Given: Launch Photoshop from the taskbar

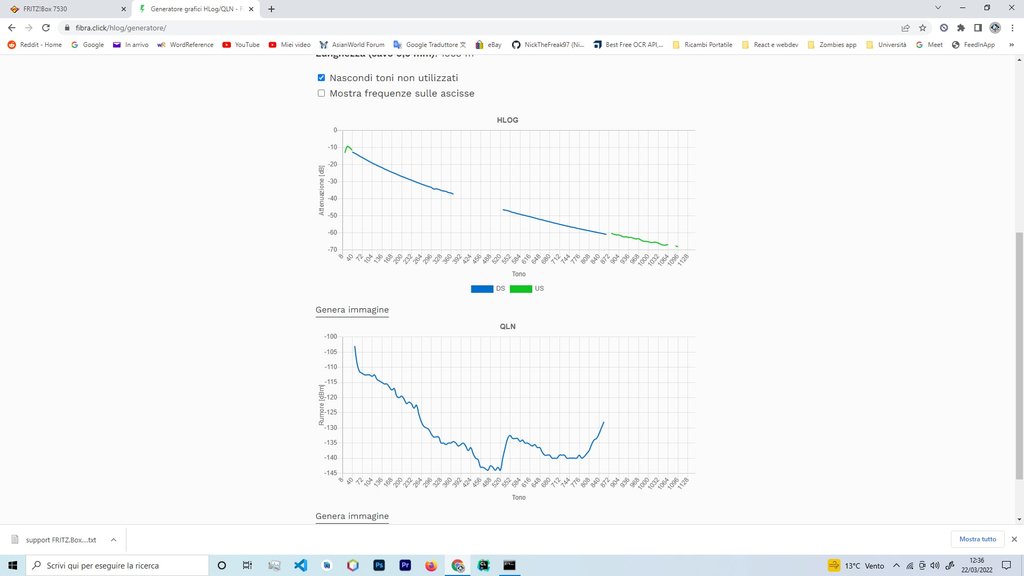Looking at the screenshot, I should 379,565.
